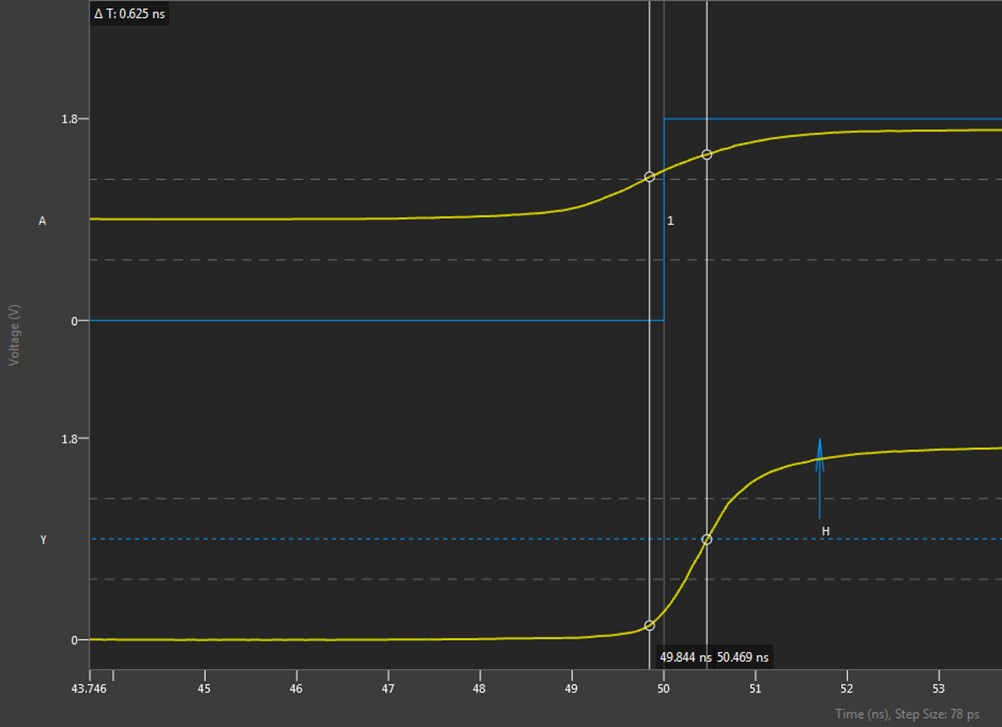Click the 50.469 ns timestamp label
This screenshot has height=727, width=1002.
[x=741, y=657]
